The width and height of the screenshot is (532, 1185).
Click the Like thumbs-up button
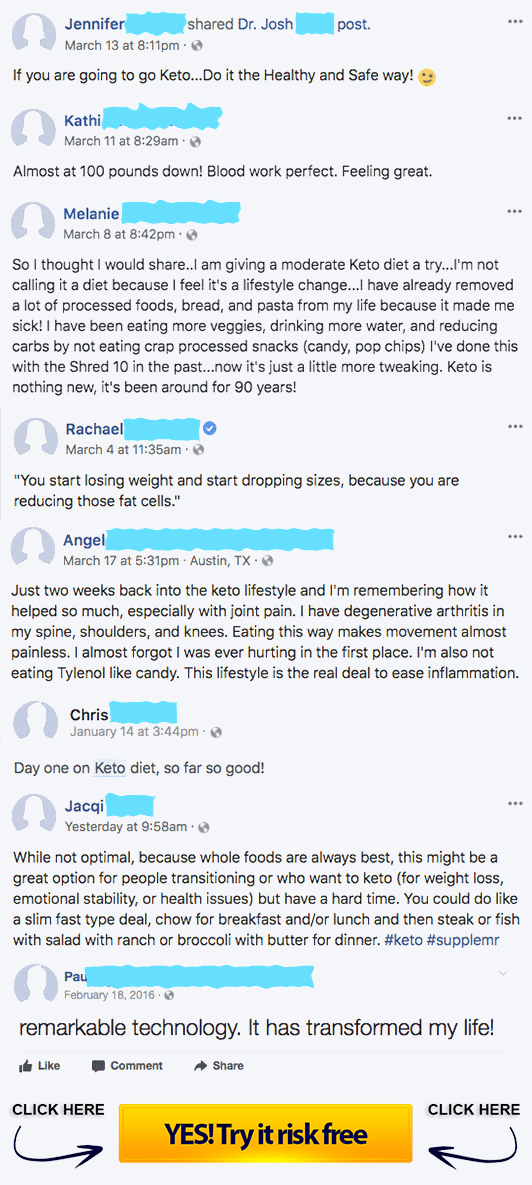pyautogui.click(x=39, y=1066)
